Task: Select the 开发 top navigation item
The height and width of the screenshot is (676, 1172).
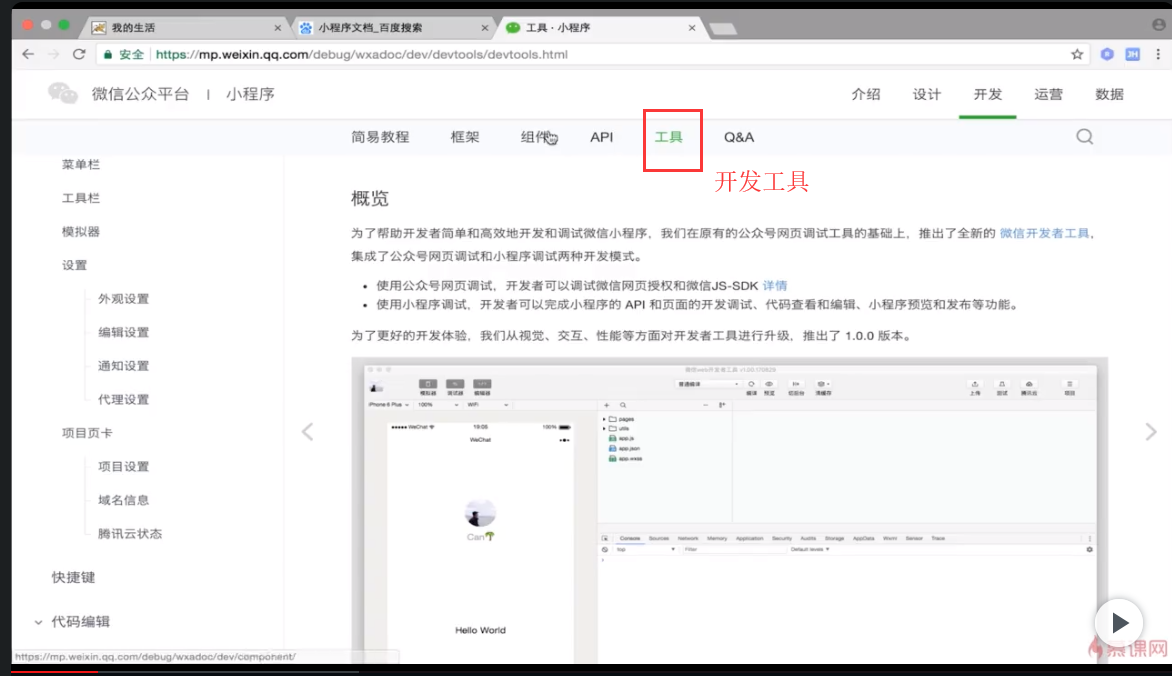Action: coord(987,94)
